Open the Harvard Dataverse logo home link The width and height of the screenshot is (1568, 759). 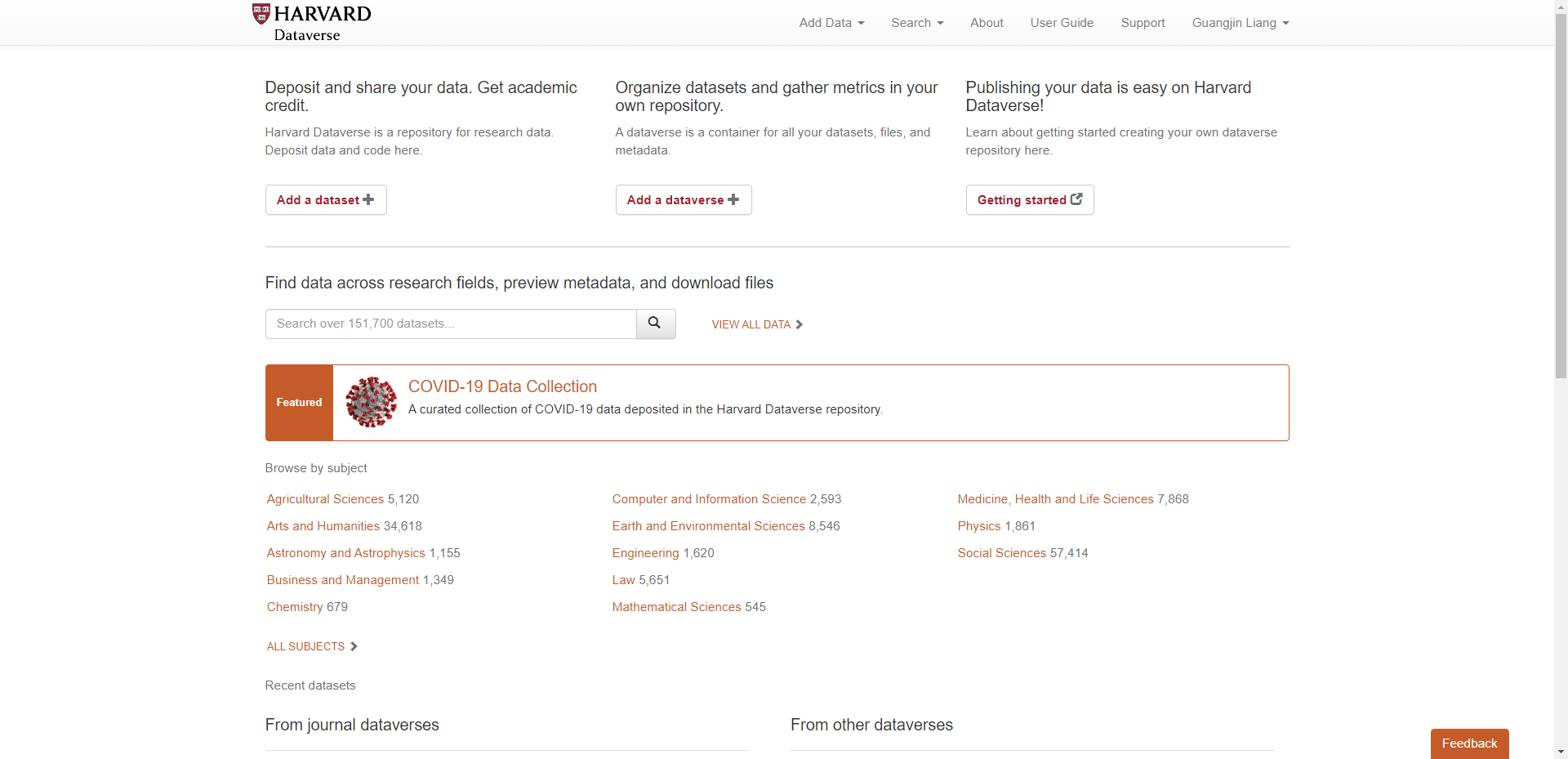[x=311, y=22]
